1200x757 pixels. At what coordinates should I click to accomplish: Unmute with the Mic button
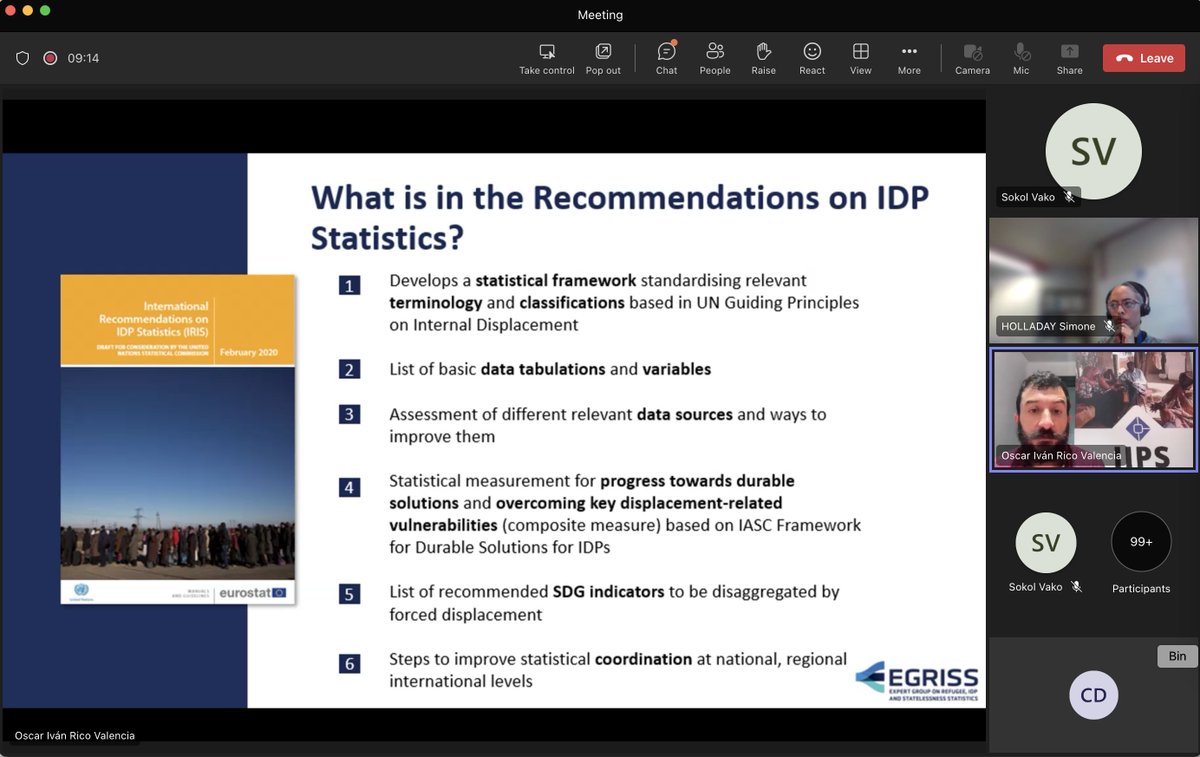(x=1021, y=59)
